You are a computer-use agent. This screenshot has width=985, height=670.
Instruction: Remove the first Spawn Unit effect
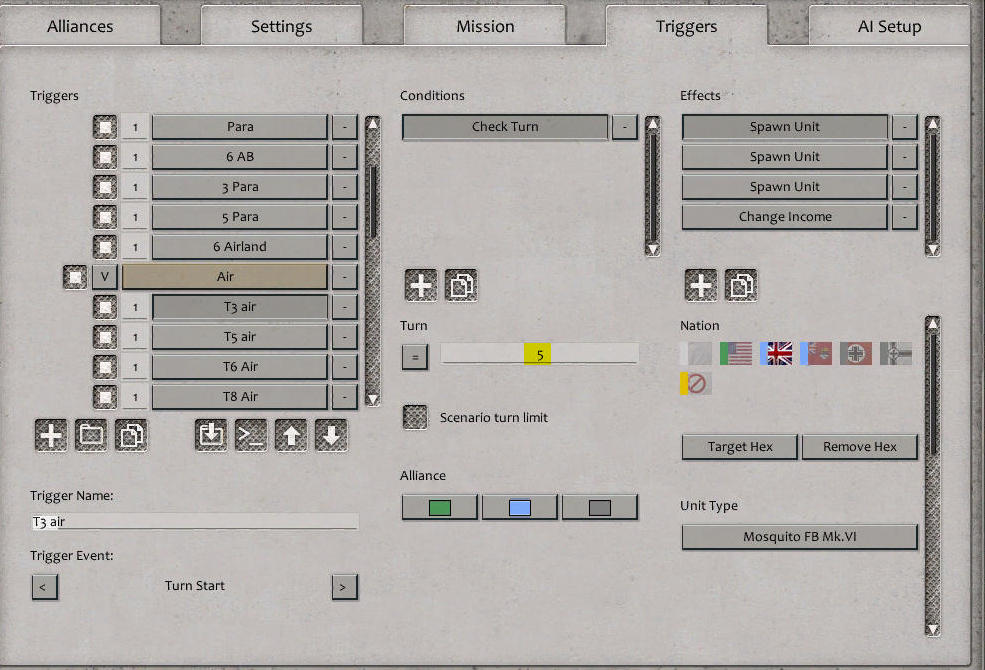(905, 127)
